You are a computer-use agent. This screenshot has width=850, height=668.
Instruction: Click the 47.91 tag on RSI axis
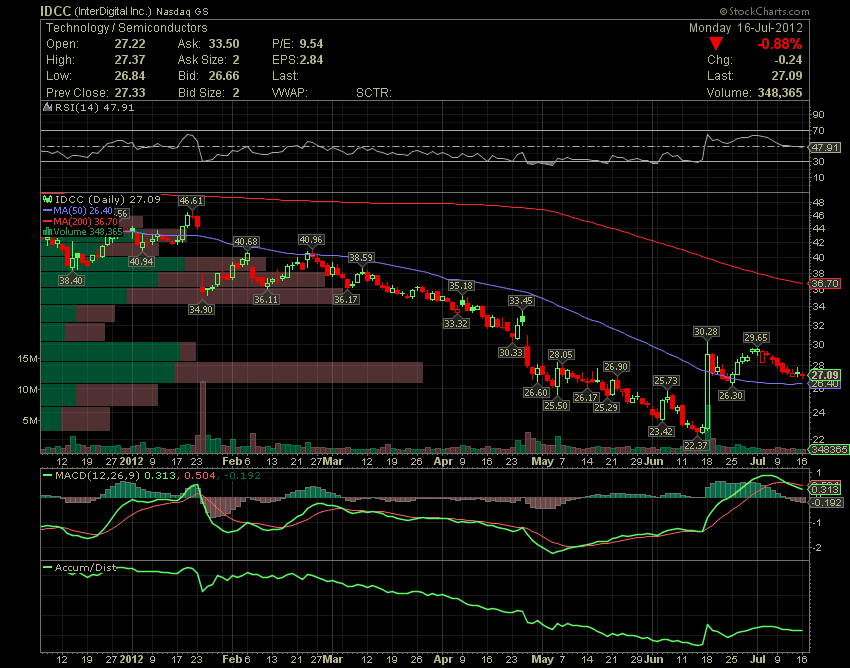(x=826, y=147)
